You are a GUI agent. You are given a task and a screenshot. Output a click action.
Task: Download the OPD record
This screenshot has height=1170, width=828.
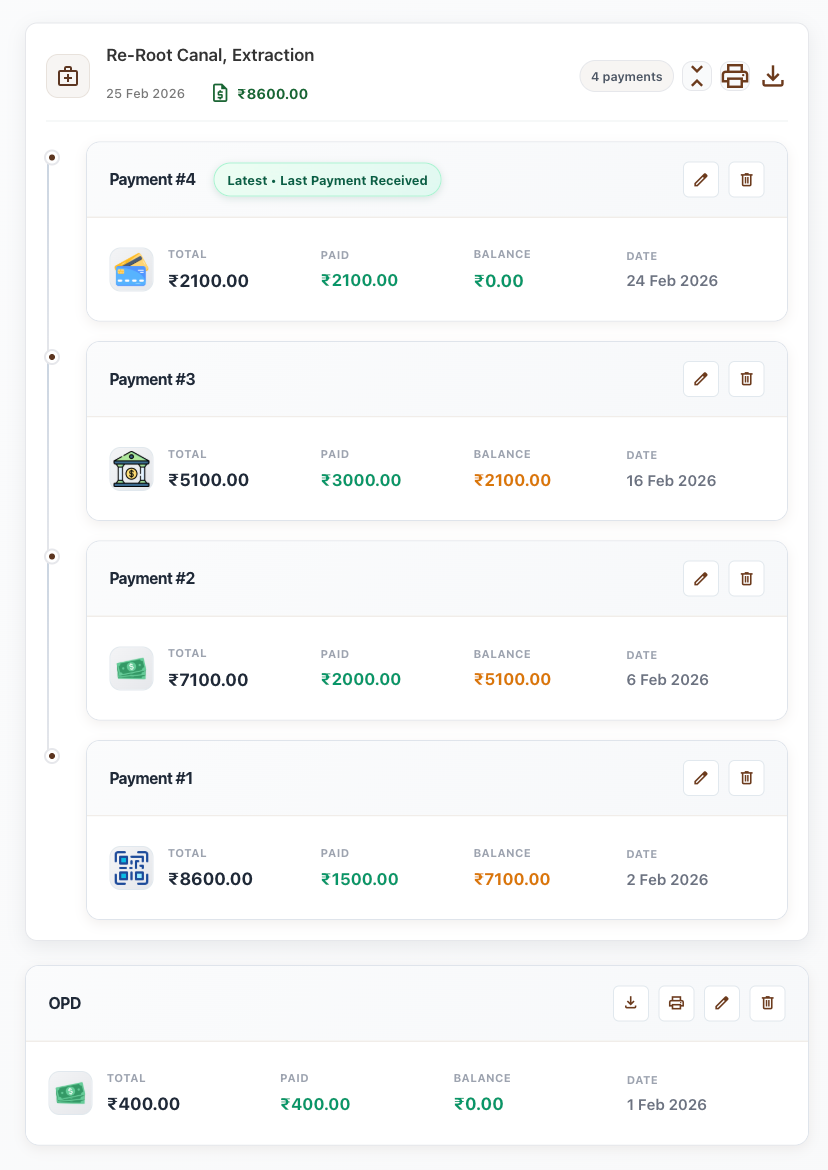(x=631, y=1003)
